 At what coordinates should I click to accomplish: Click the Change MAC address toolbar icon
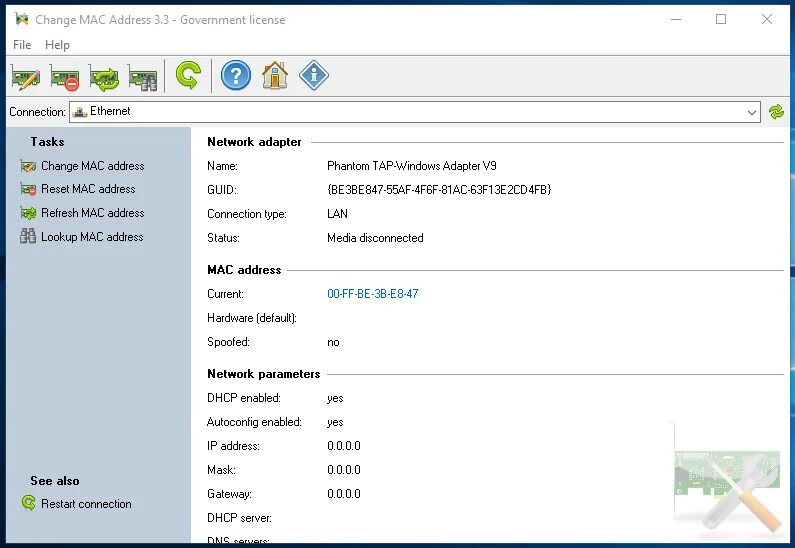[26, 77]
